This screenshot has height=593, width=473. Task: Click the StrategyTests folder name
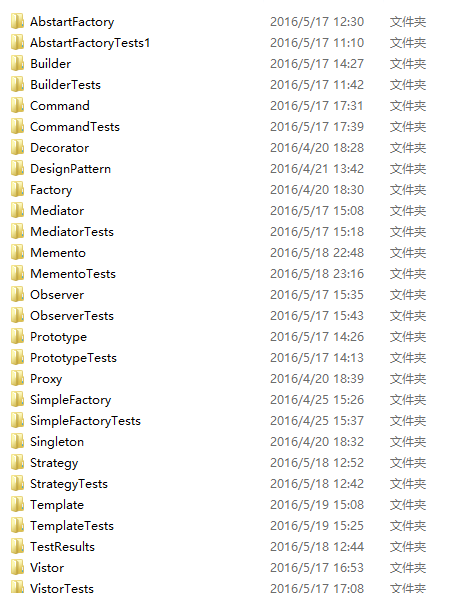click(69, 484)
